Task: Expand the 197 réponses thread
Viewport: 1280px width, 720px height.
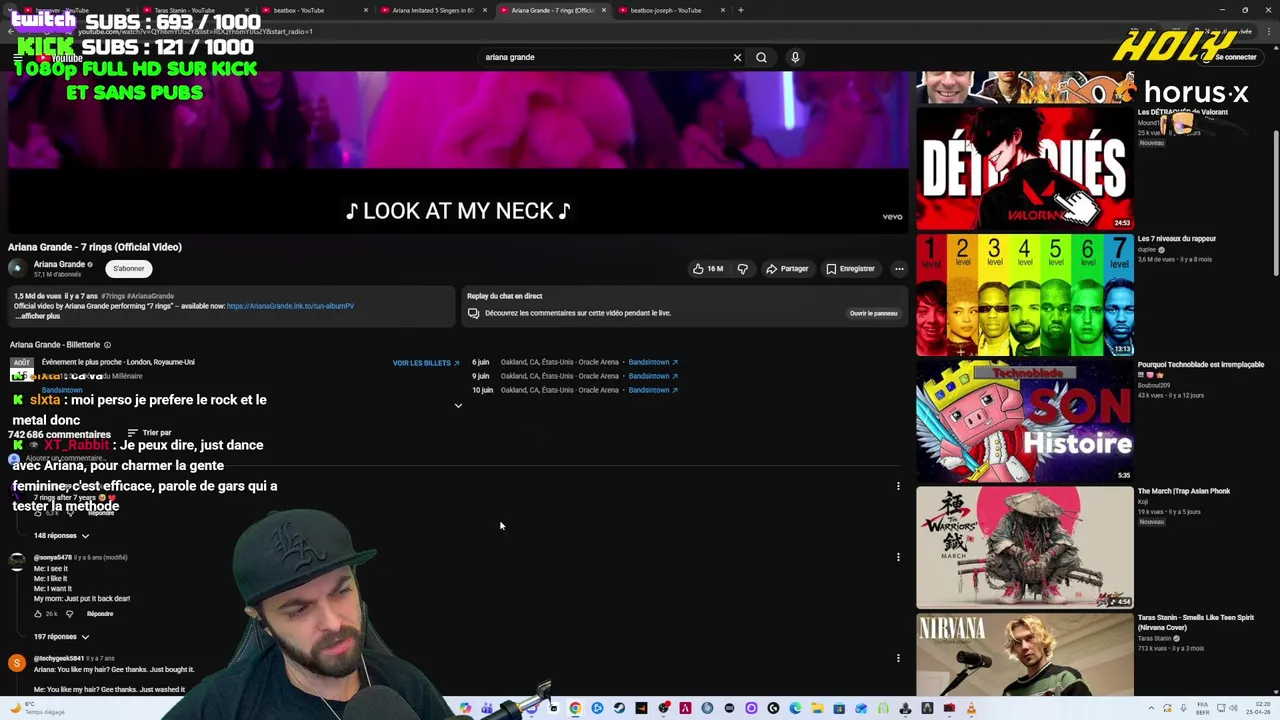Action: tap(61, 636)
